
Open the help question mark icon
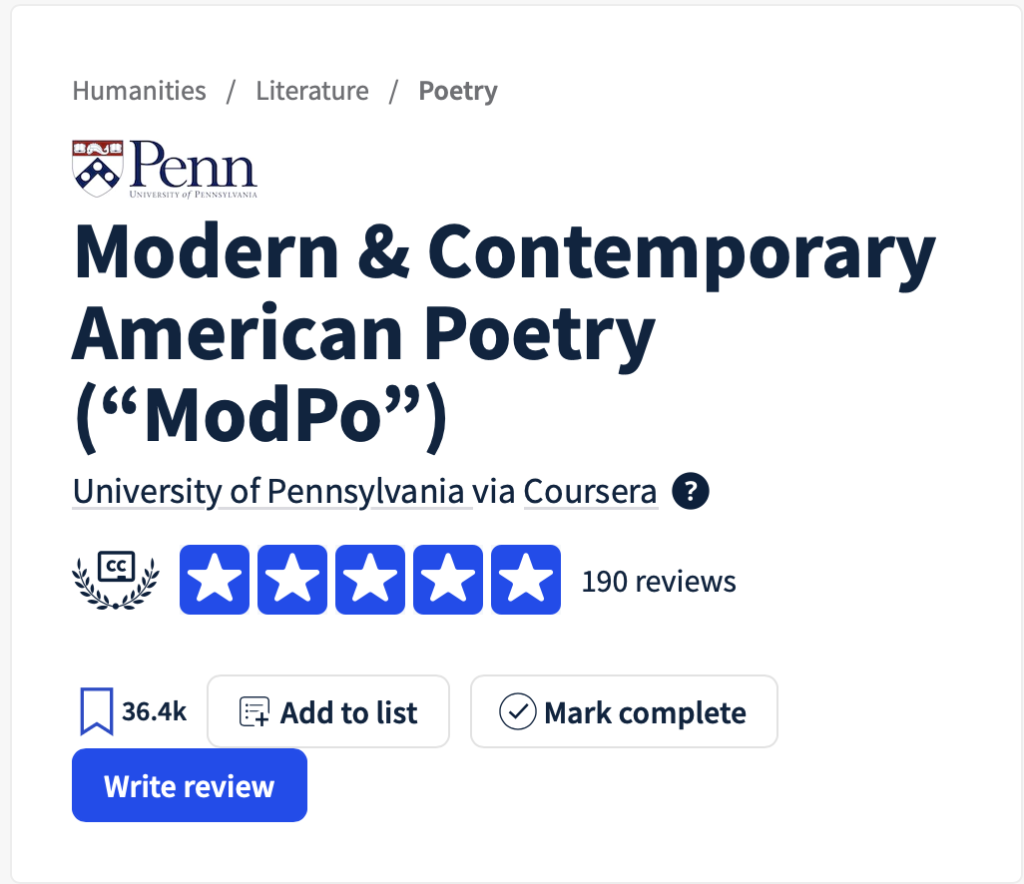[x=690, y=491]
